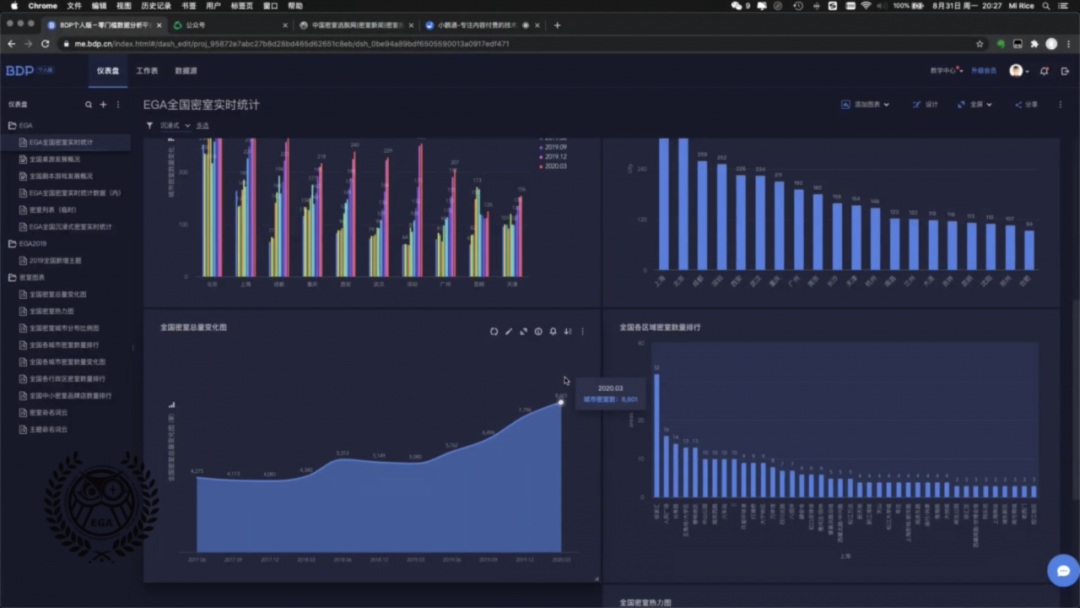Screen dimensions: 1080x608
Task: Open the 添加图表 dropdown
Action: tap(865, 104)
